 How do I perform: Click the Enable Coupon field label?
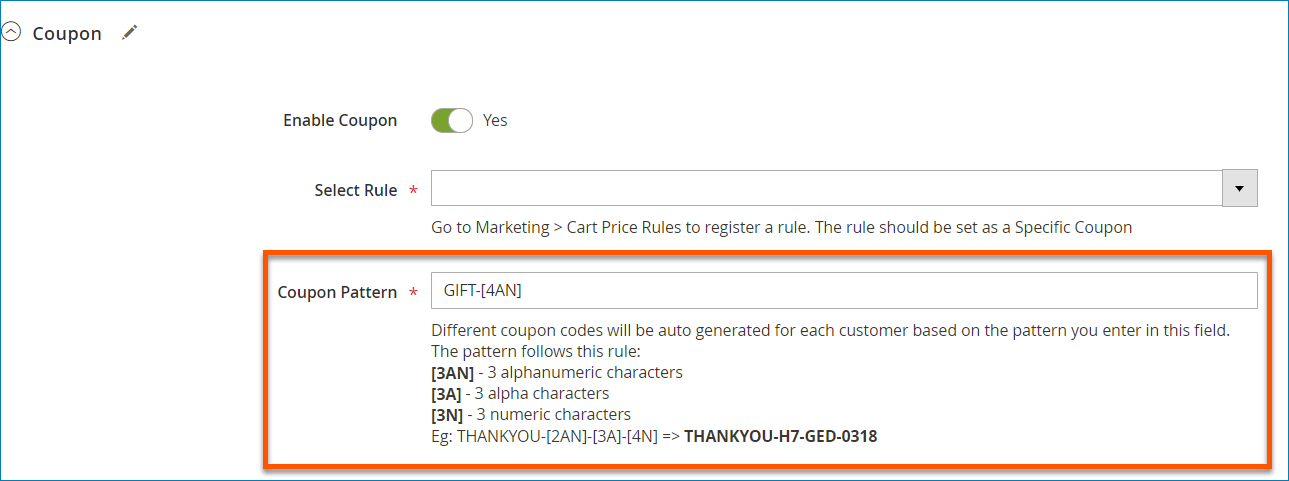(340, 120)
